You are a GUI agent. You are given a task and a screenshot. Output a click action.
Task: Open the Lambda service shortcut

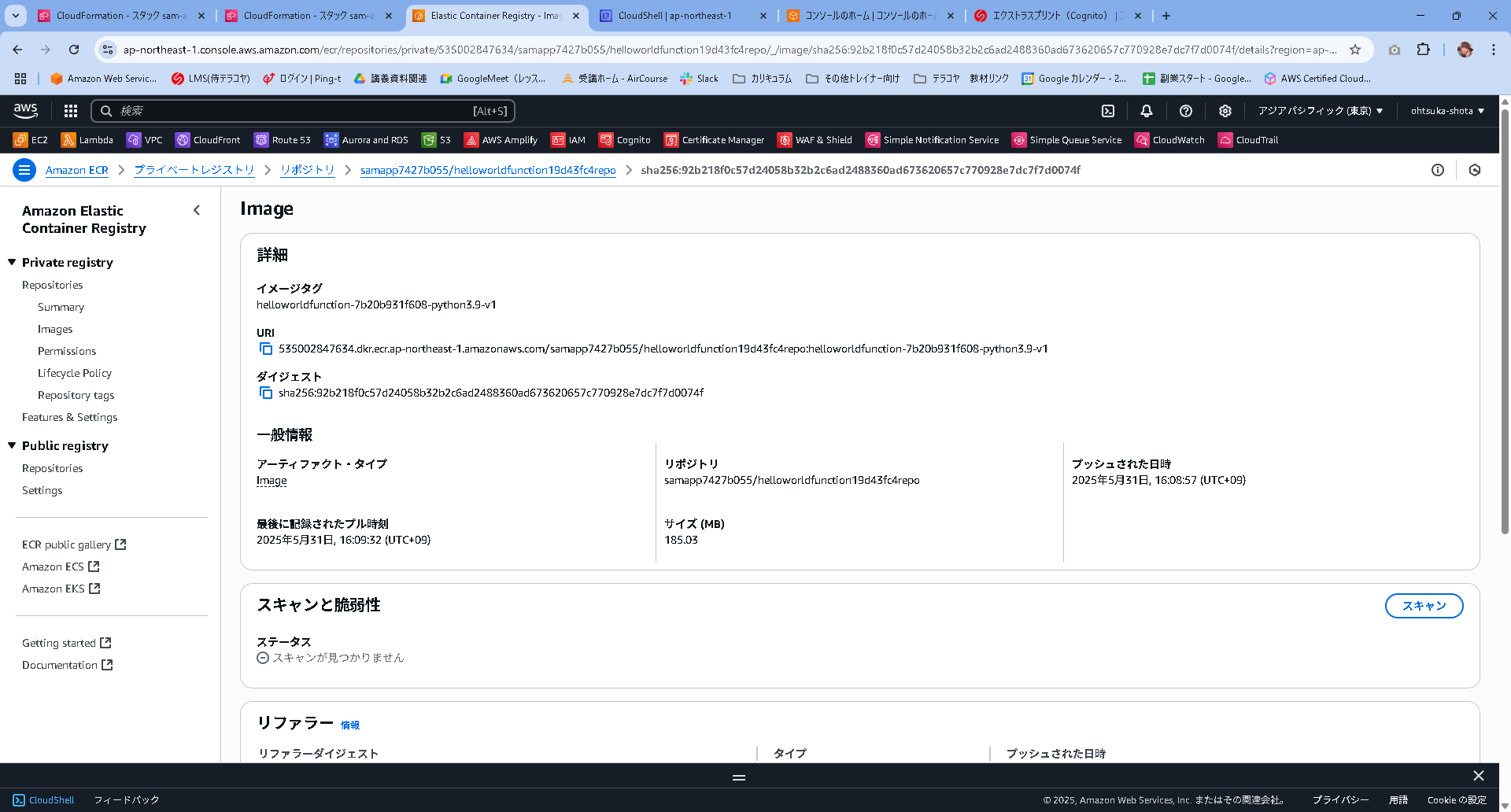[x=87, y=140]
